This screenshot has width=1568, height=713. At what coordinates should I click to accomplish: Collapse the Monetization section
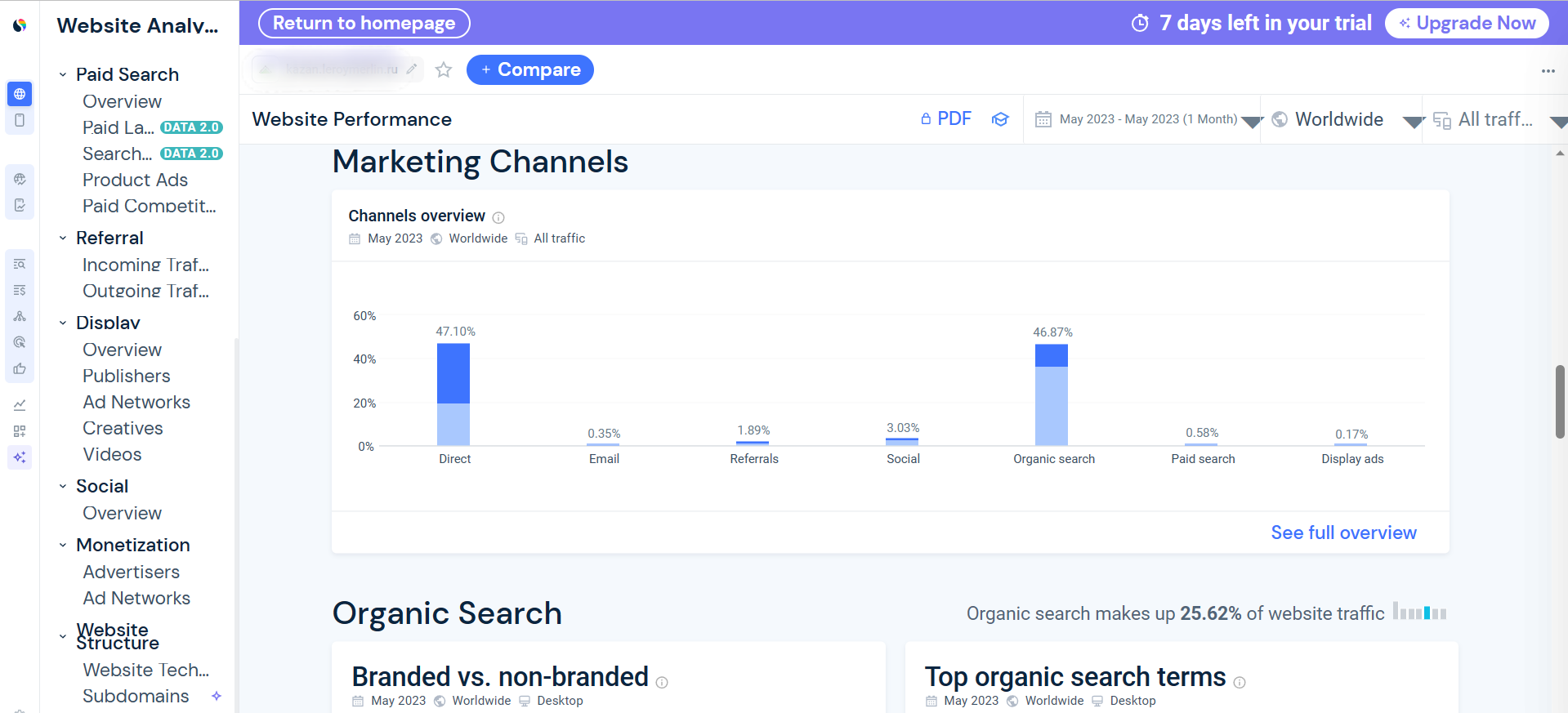(63, 545)
